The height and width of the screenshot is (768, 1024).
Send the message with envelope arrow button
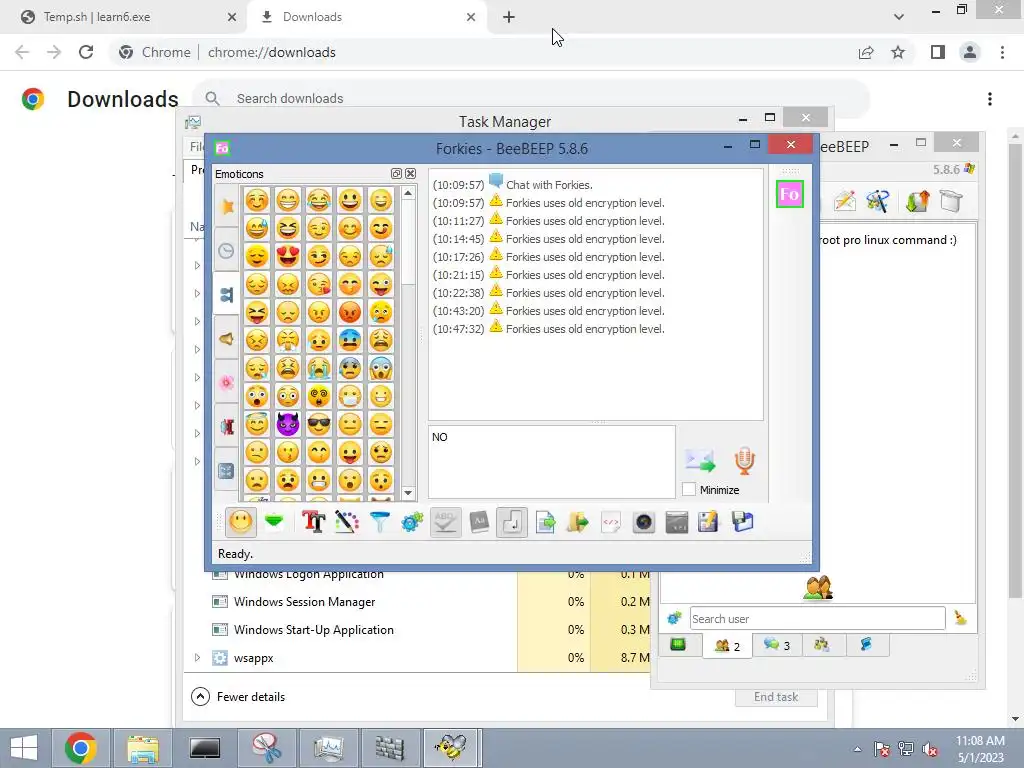(x=700, y=460)
